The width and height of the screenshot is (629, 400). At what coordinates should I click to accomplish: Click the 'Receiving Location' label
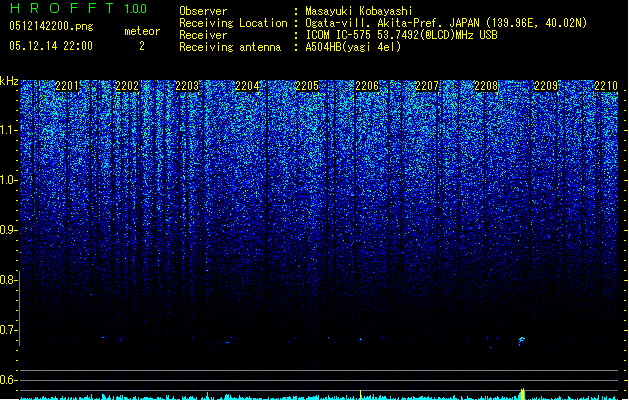233,23
